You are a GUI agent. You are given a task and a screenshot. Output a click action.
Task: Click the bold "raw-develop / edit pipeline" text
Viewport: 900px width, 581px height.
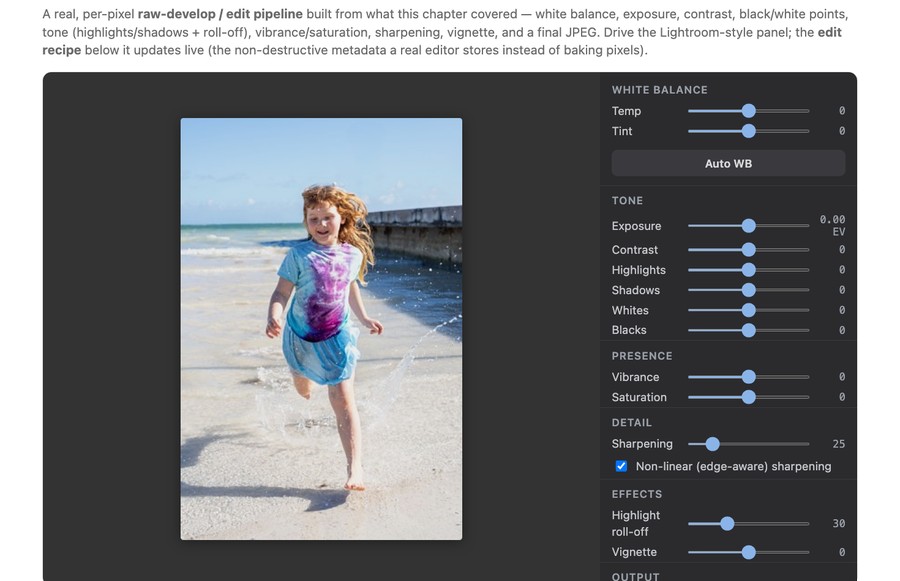[x=220, y=14]
